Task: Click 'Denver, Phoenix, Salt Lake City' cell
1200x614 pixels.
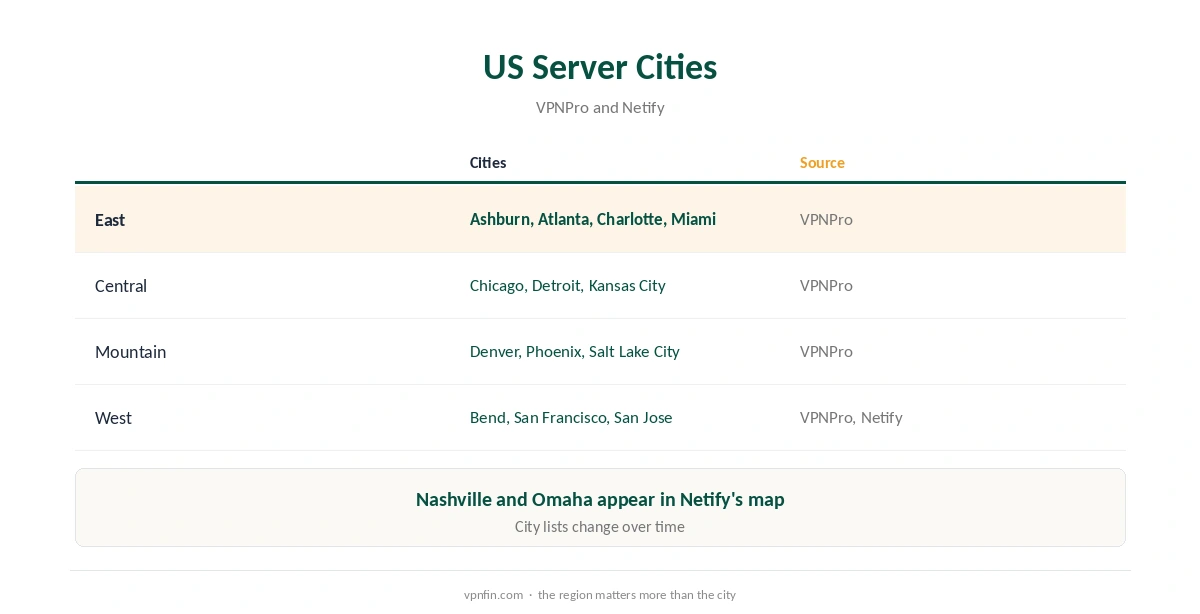Action: 575,351
